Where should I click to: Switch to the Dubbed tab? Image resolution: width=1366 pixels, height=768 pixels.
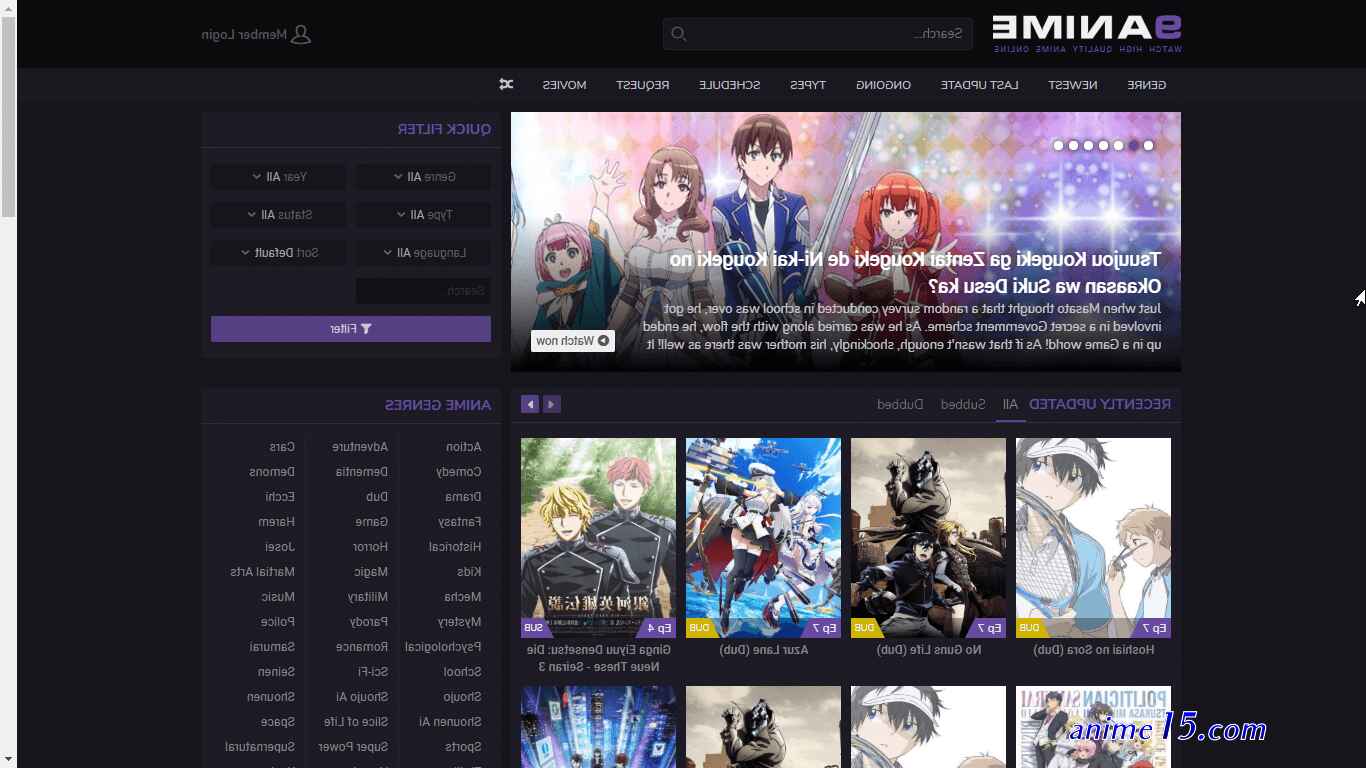coord(901,404)
